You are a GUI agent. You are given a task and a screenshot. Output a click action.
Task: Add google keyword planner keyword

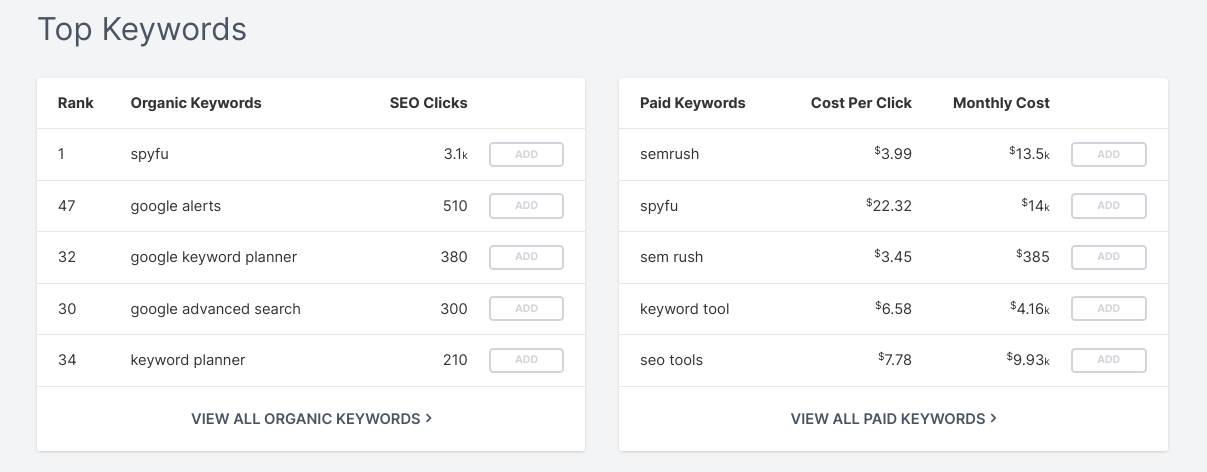pyautogui.click(x=526, y=257)
